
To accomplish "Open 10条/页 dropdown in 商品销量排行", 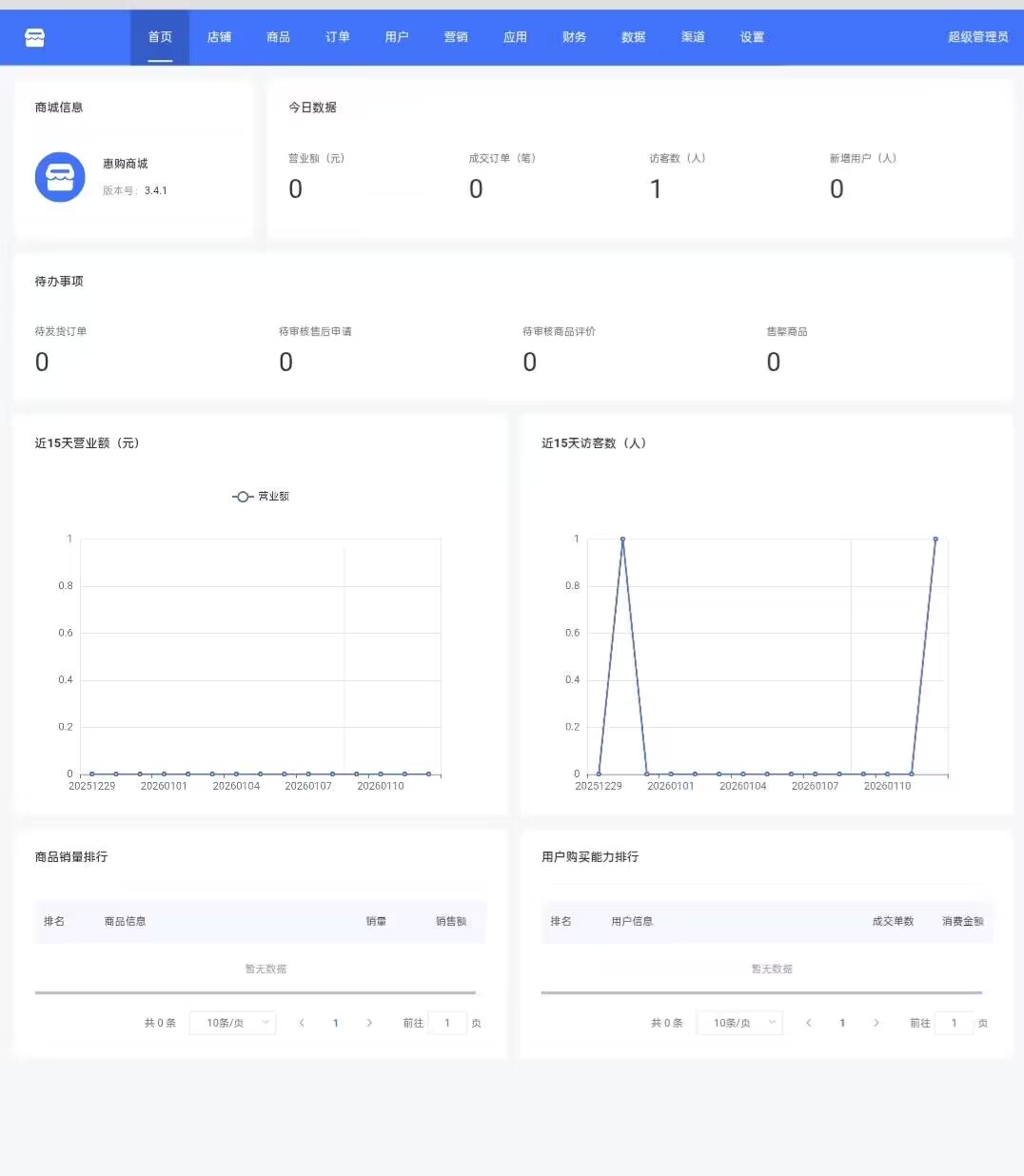I will pos(232,1023).
